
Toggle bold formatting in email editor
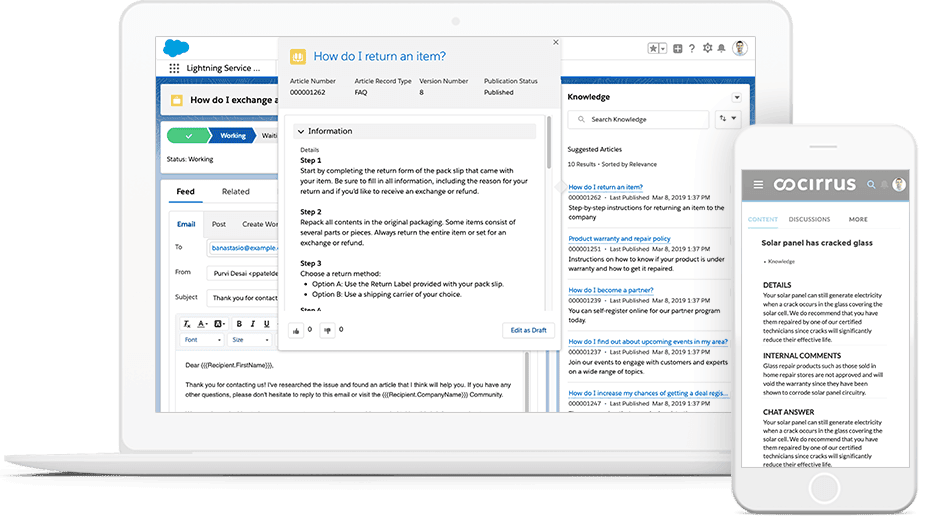pyautogui.click(x=240, y=324)
